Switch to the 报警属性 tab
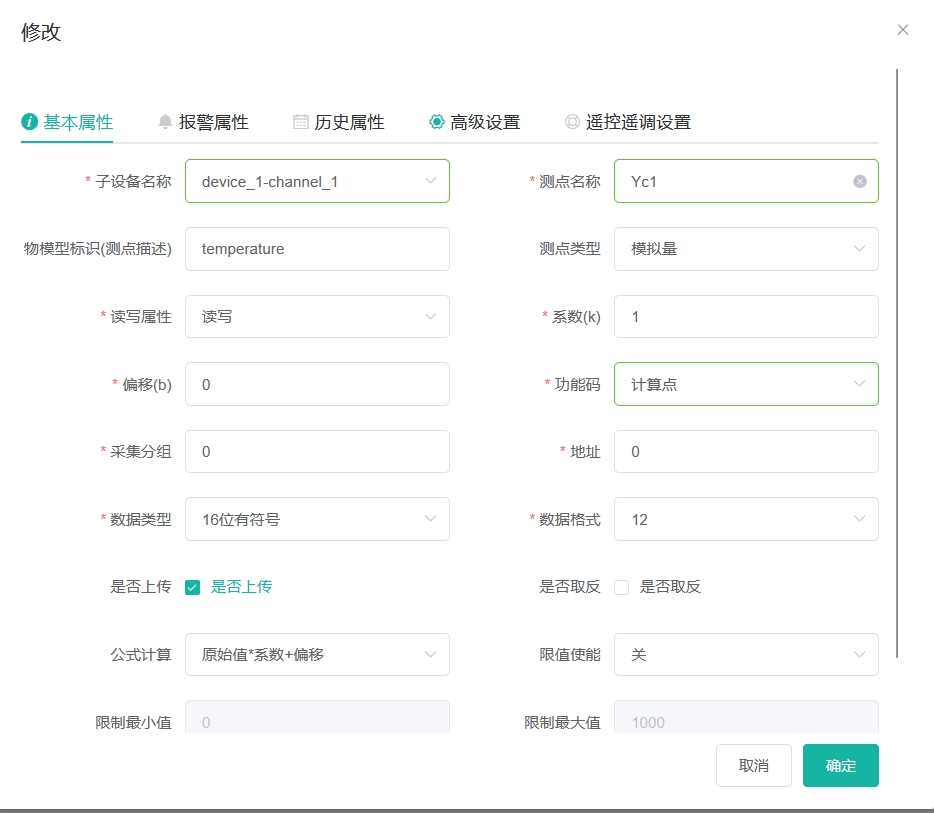The height and width of the screenshot is (813, 934). 203,122
